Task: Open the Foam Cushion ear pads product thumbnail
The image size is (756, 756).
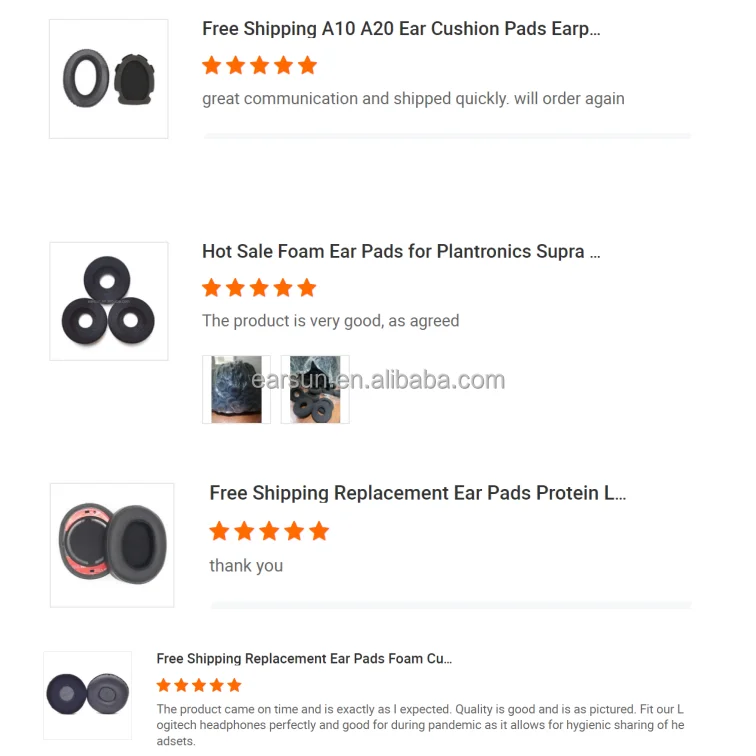Action: click(x=87, y=695)
